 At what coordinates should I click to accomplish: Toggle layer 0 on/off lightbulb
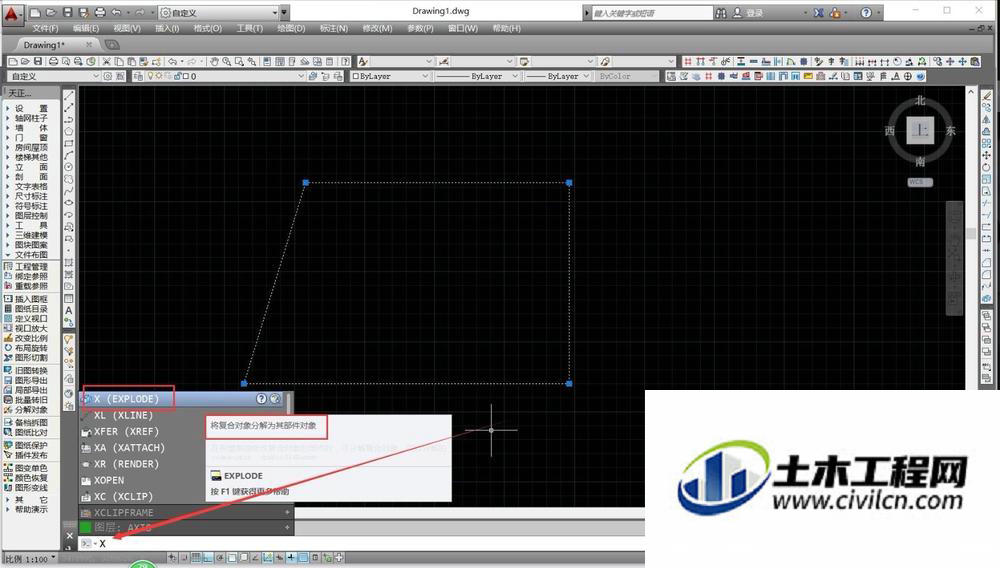[151, 76]
